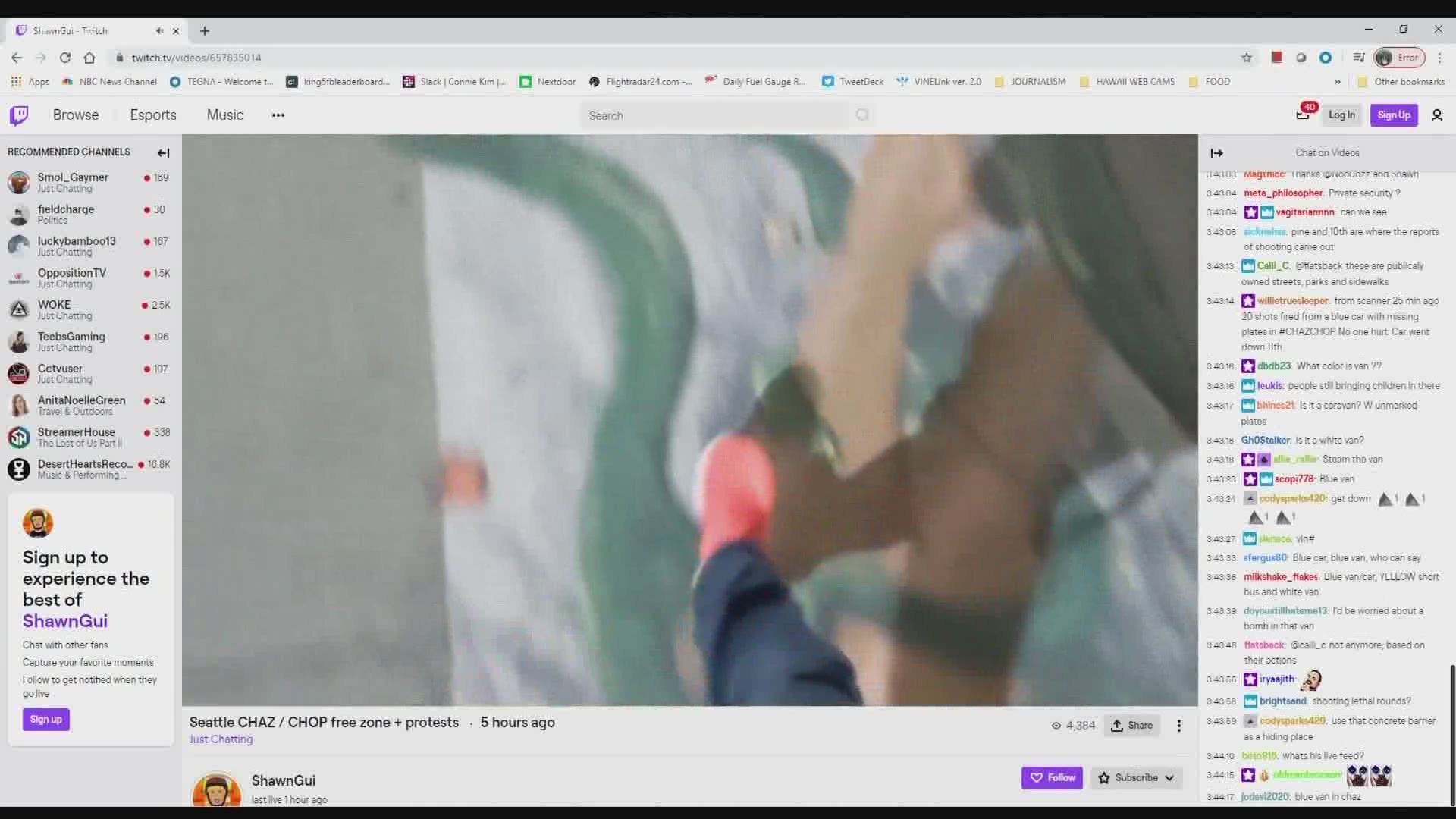Open AnitaNoelleGreen channel
Screen dimensions: 1456x819
(89, 405)
